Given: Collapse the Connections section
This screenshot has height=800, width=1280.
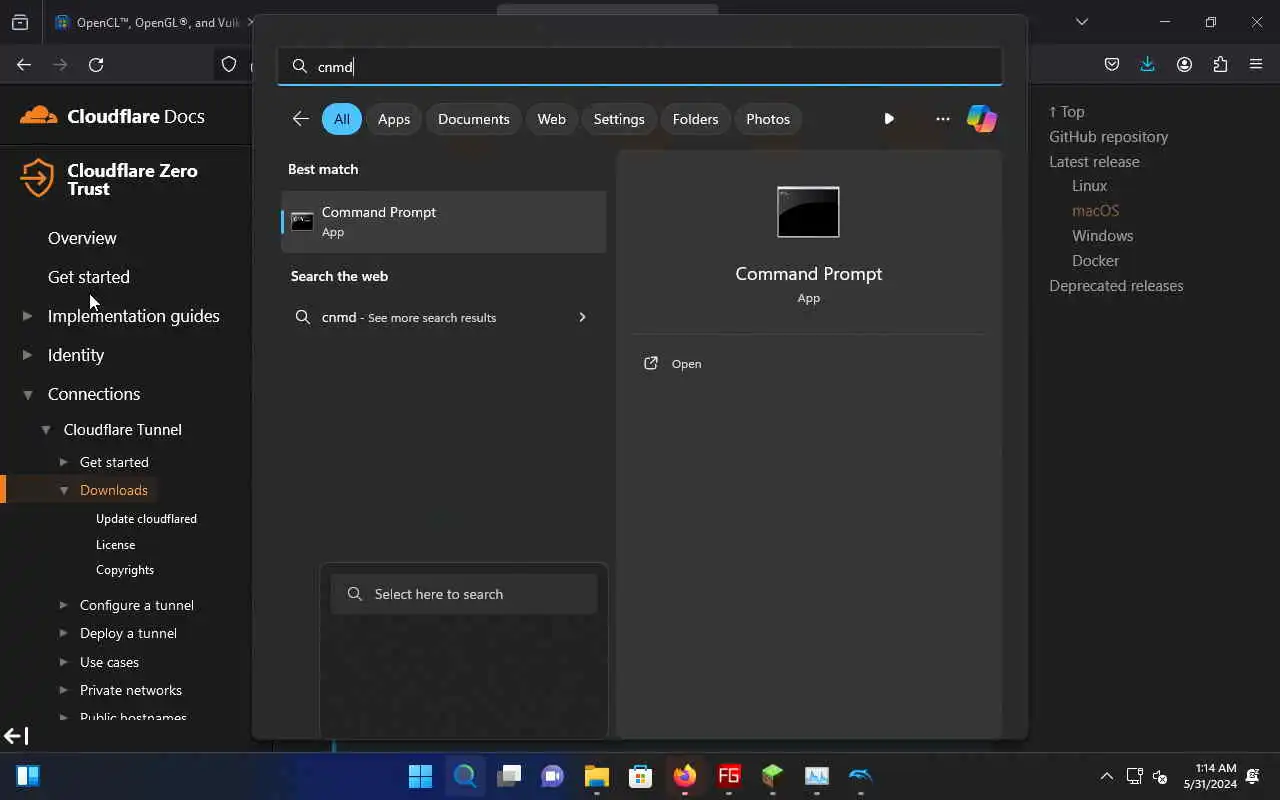Looking at the screenshot, I should coord(27,394).
